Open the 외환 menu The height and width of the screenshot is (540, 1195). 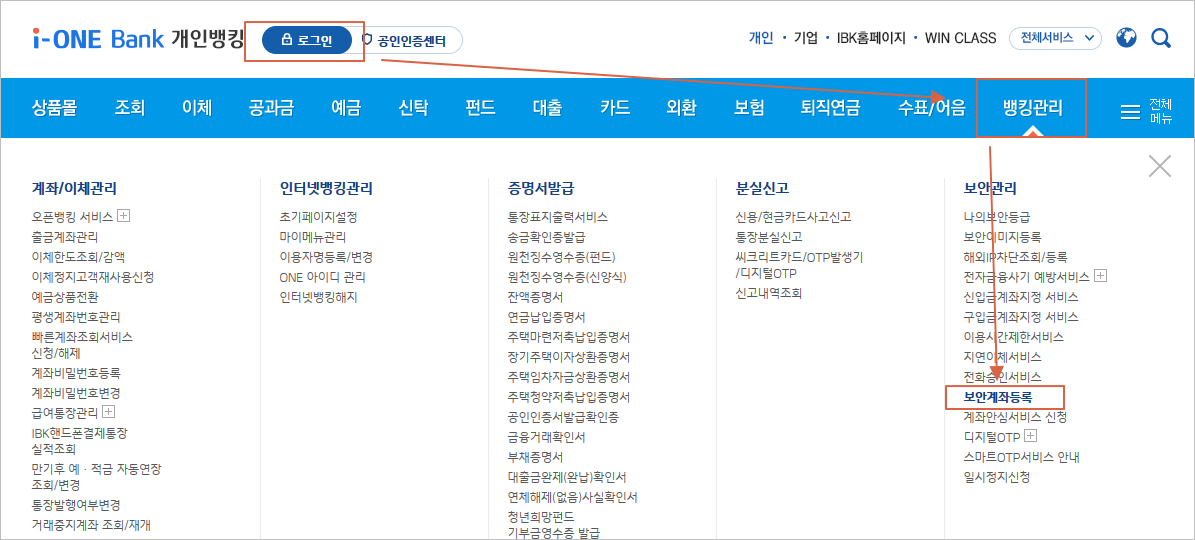coord(681,108)
